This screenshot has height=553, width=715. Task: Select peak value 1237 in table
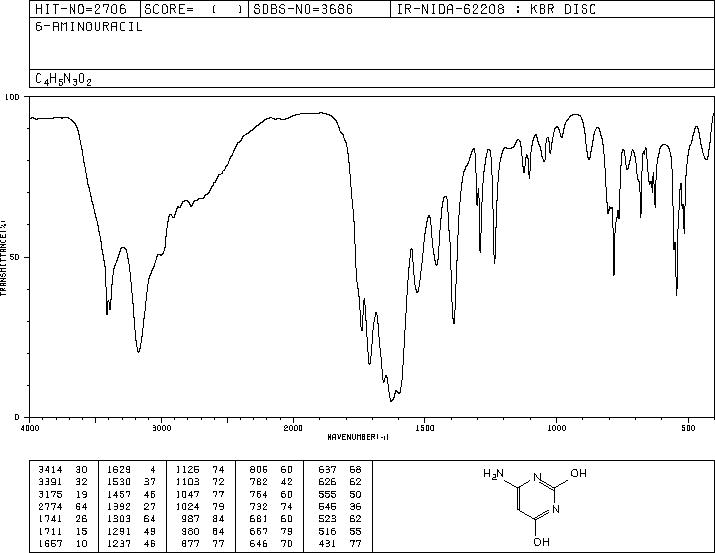(x=119, y=544)
